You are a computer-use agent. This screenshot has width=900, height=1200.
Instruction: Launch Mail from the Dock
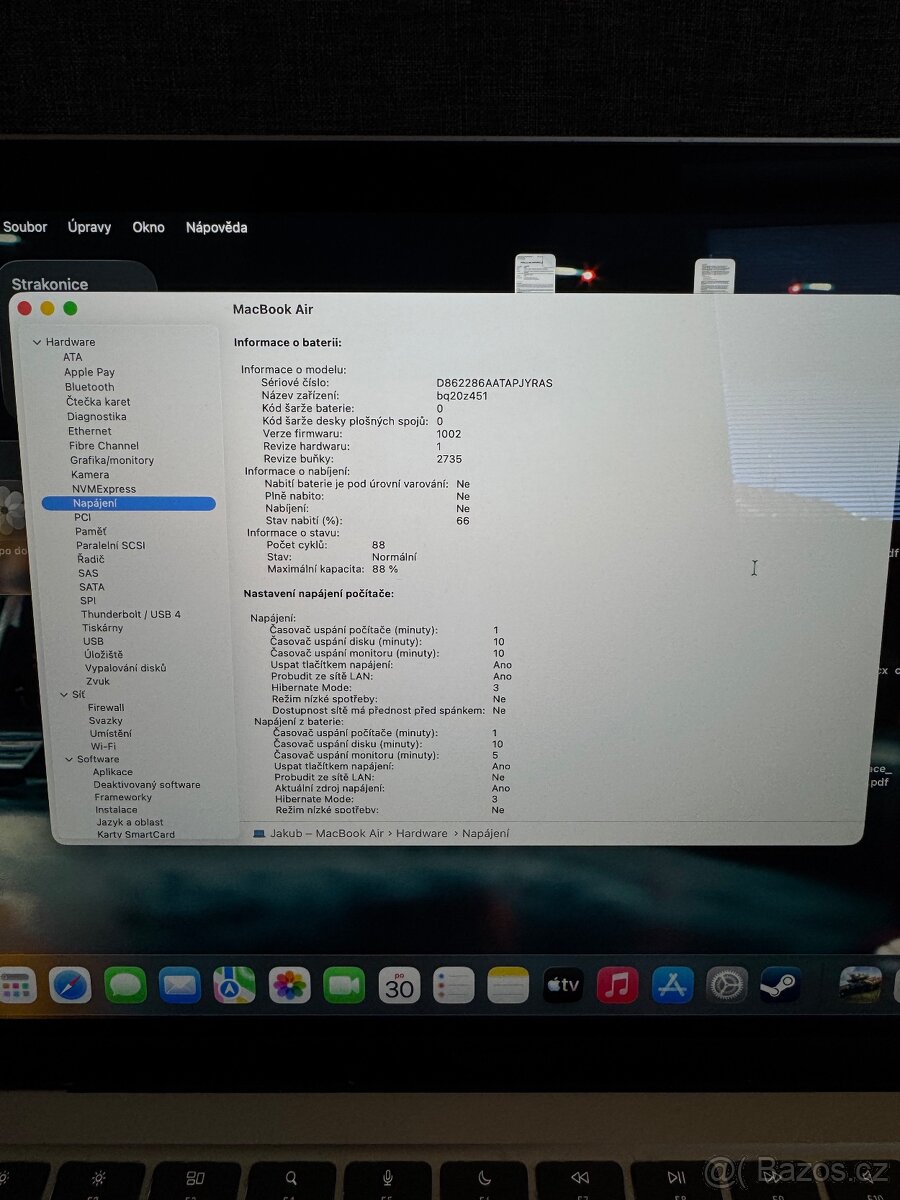coord(177,985)
